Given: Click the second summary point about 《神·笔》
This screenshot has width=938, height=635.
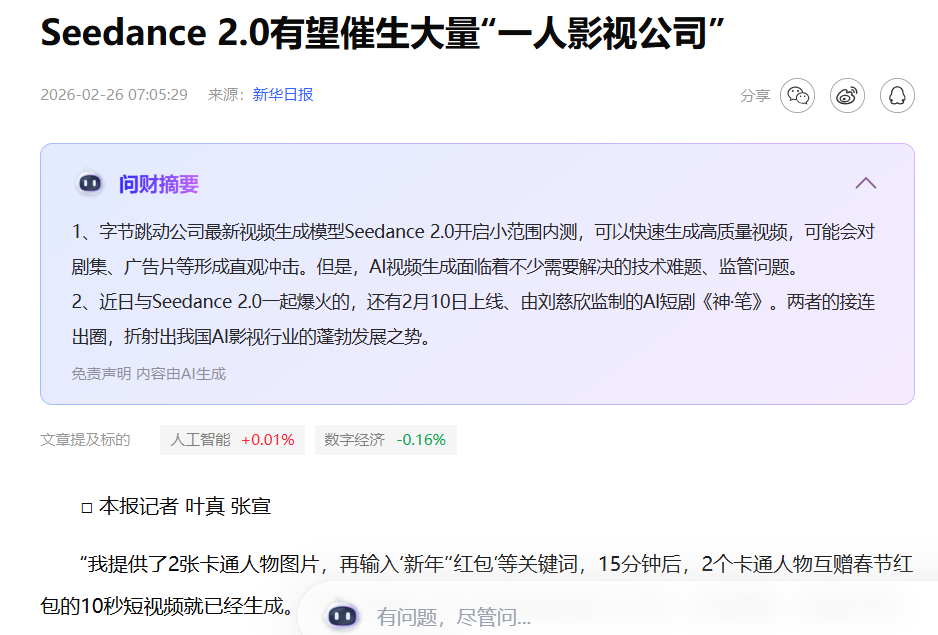Looking at the screenshot, I should pyautogui.click(x=473, y=319).
